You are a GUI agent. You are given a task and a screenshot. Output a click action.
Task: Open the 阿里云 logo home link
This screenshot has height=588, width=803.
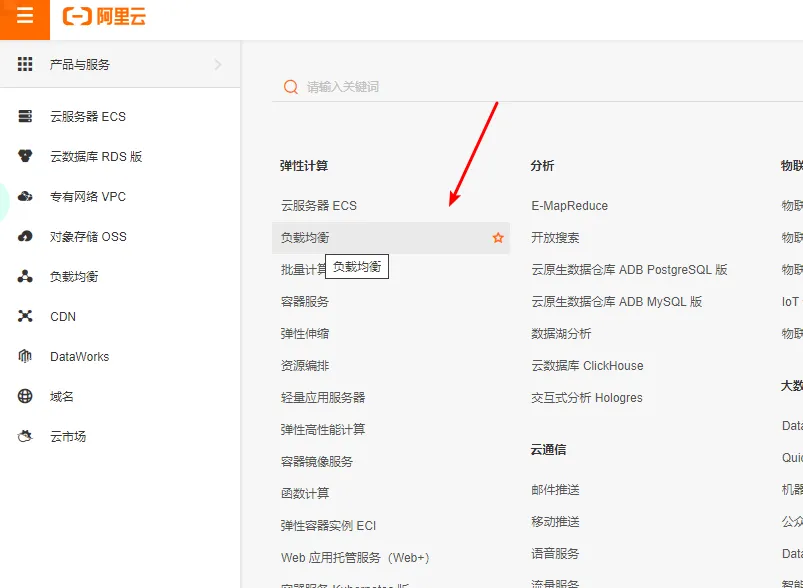(104, 16)
